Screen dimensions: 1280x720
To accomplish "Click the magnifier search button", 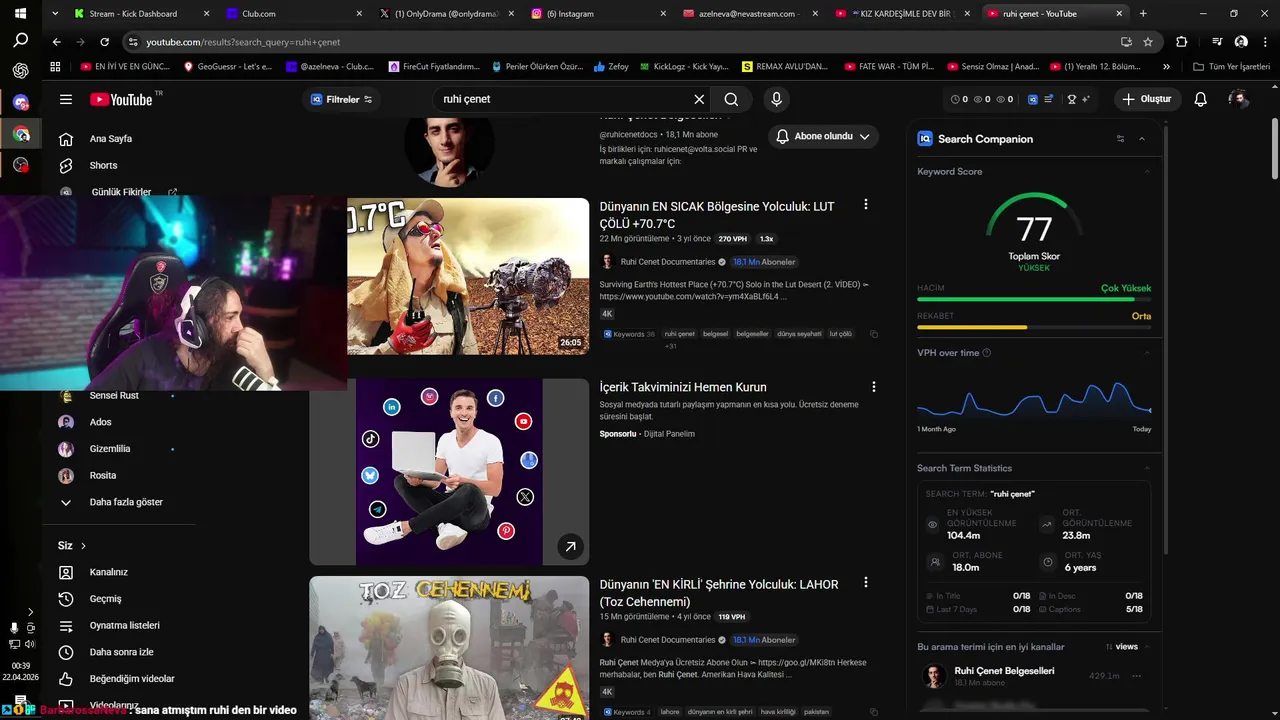I will (731, 99).
